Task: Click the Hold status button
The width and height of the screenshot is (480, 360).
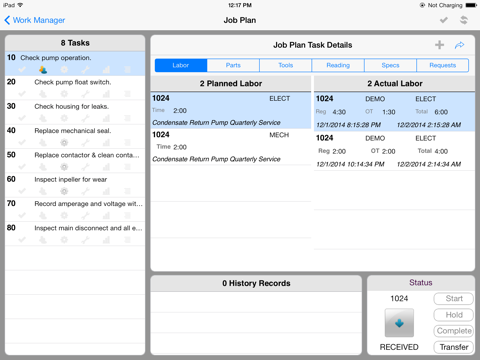Action: click(x=454, y=315)
